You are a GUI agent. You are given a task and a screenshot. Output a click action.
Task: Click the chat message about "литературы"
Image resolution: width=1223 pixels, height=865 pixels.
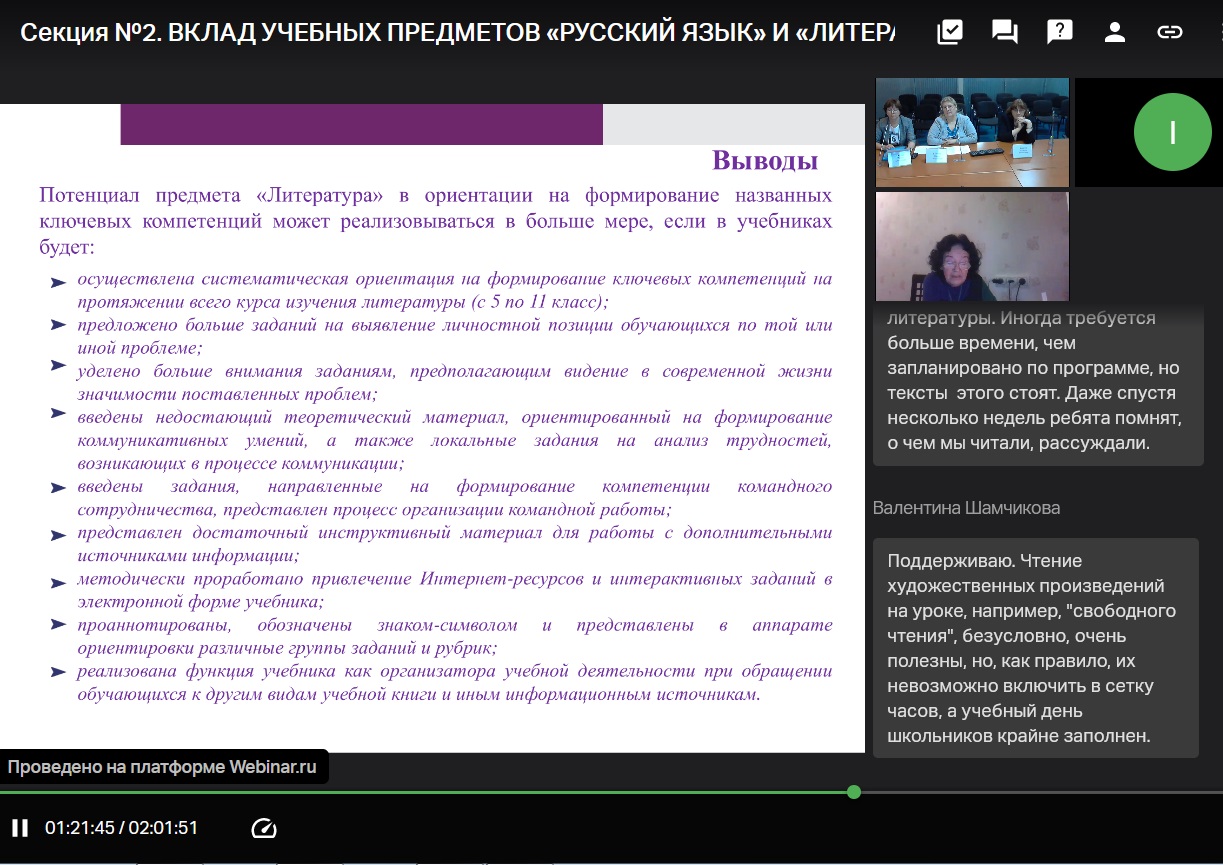[x=1035, y=381]
